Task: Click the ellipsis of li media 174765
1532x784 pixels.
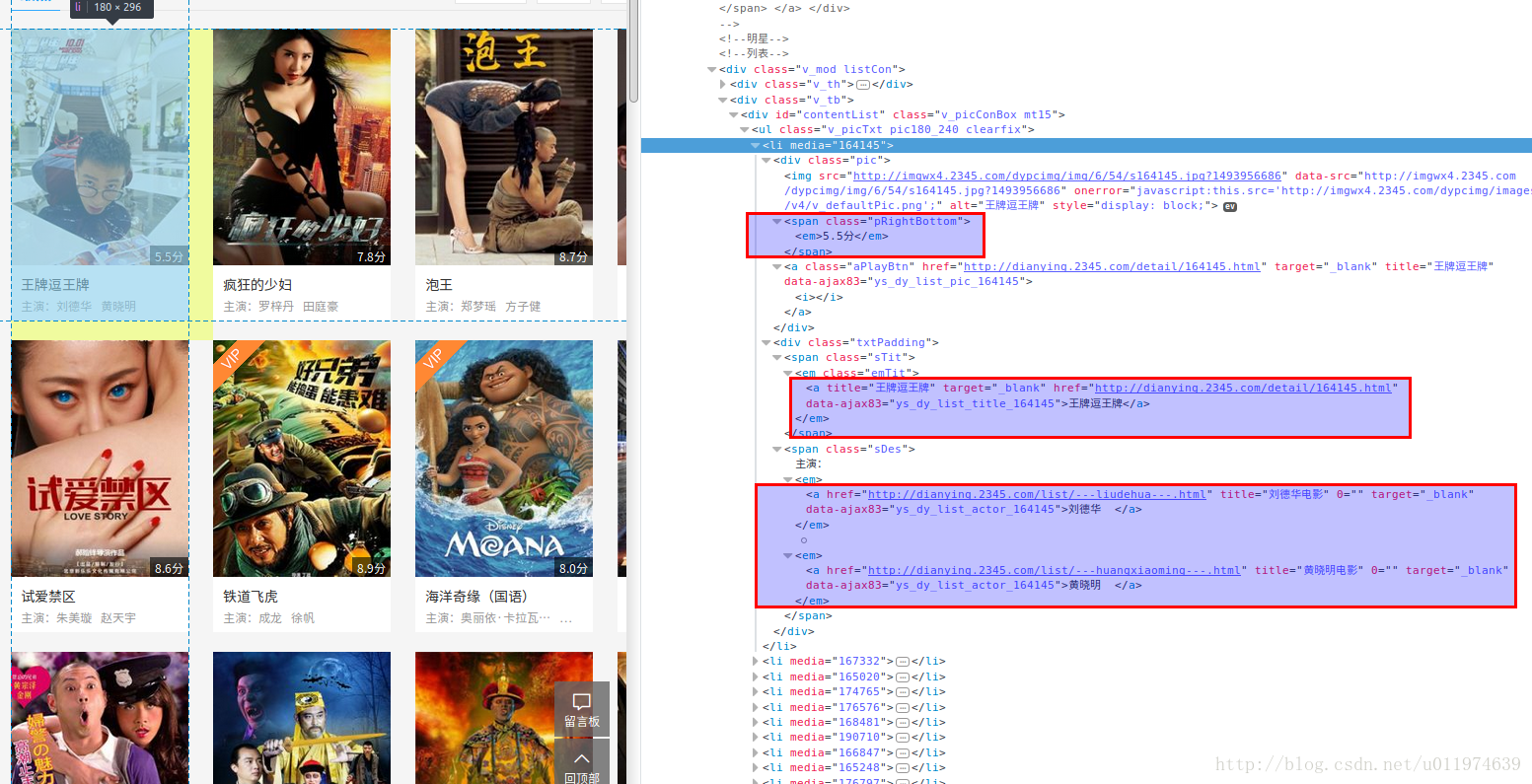Action: tap(903, 692)
